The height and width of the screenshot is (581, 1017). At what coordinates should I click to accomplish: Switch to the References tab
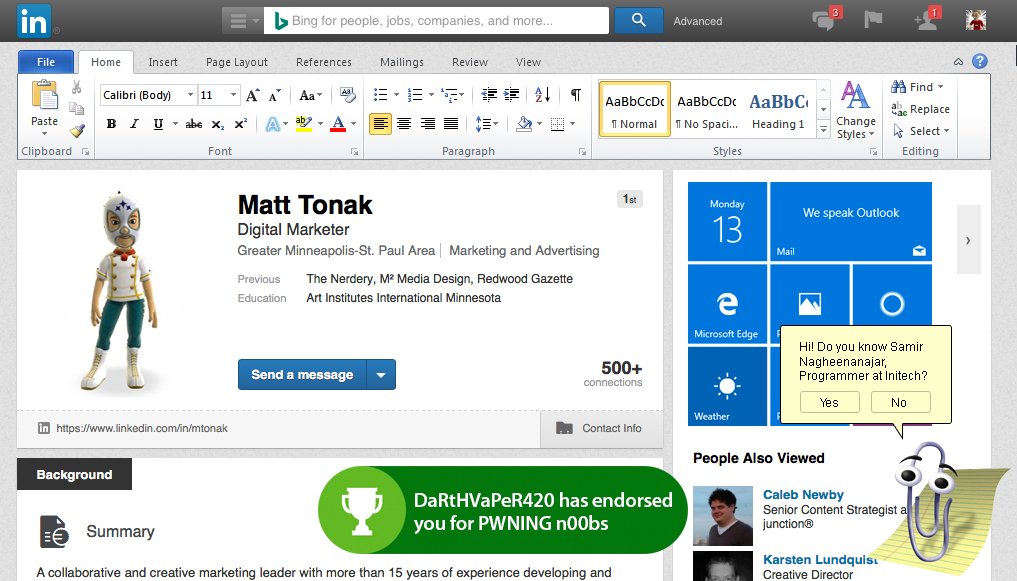pos(324,62)
